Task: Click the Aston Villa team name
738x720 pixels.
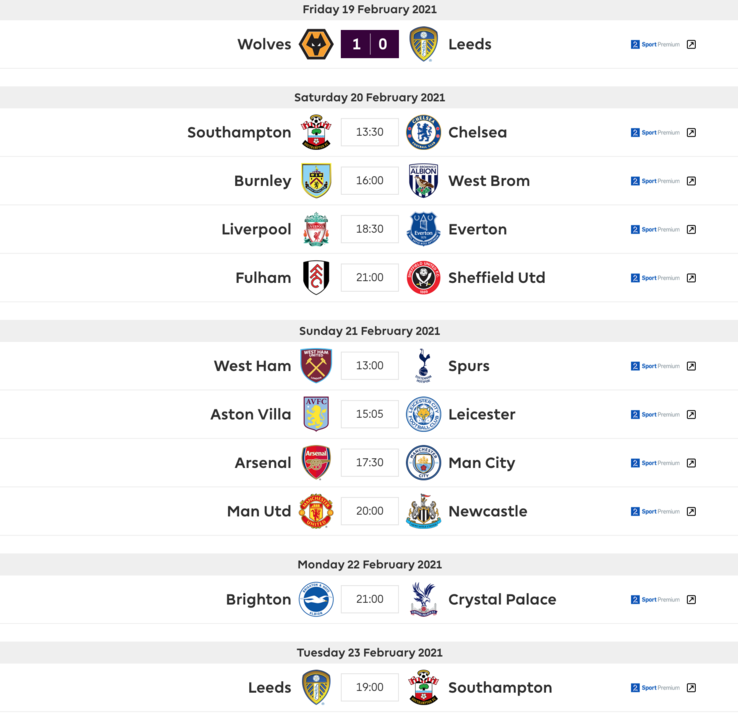Action: click(251, 414)
